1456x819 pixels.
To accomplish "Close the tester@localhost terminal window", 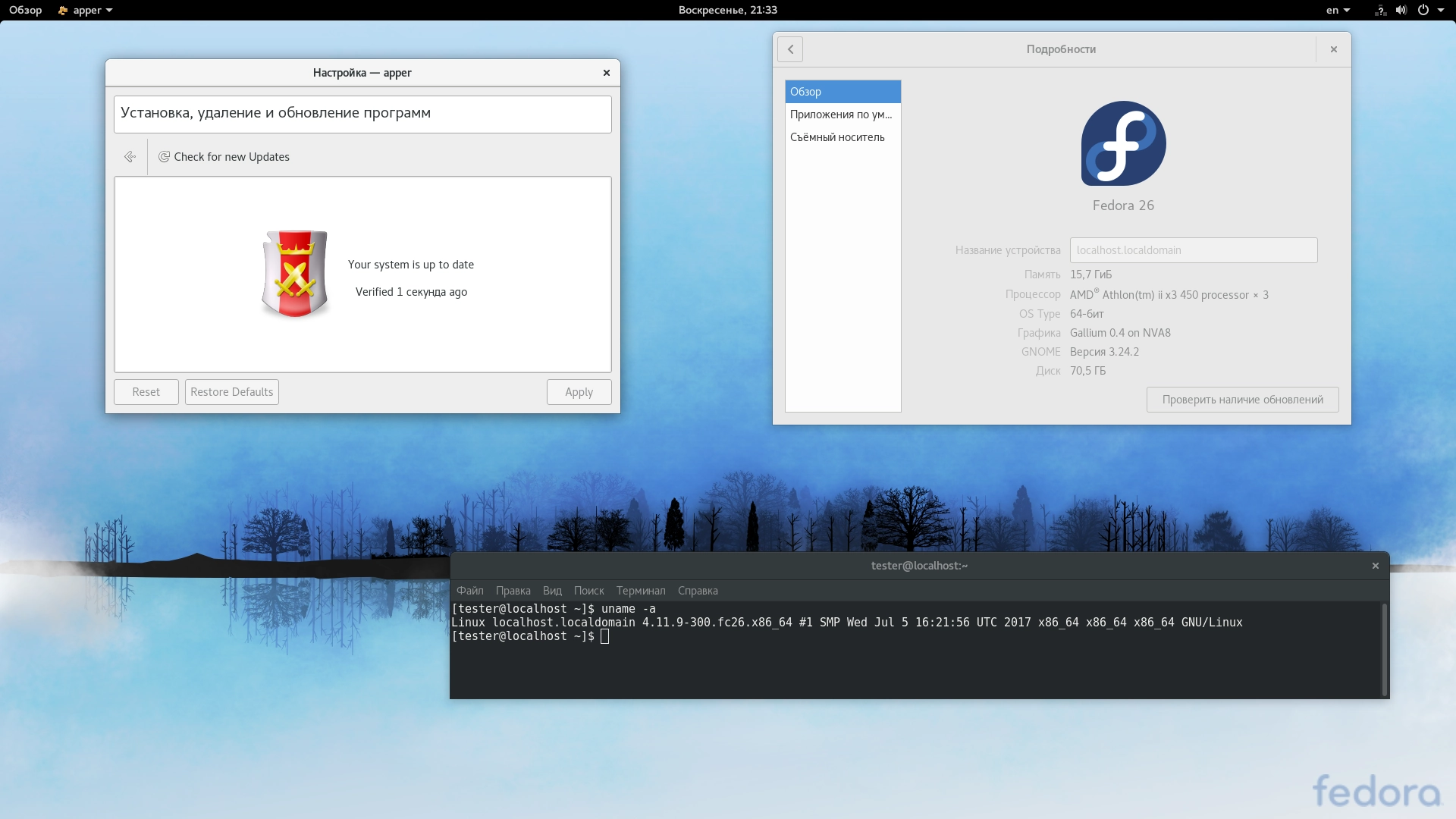I will click(1376, 566).
